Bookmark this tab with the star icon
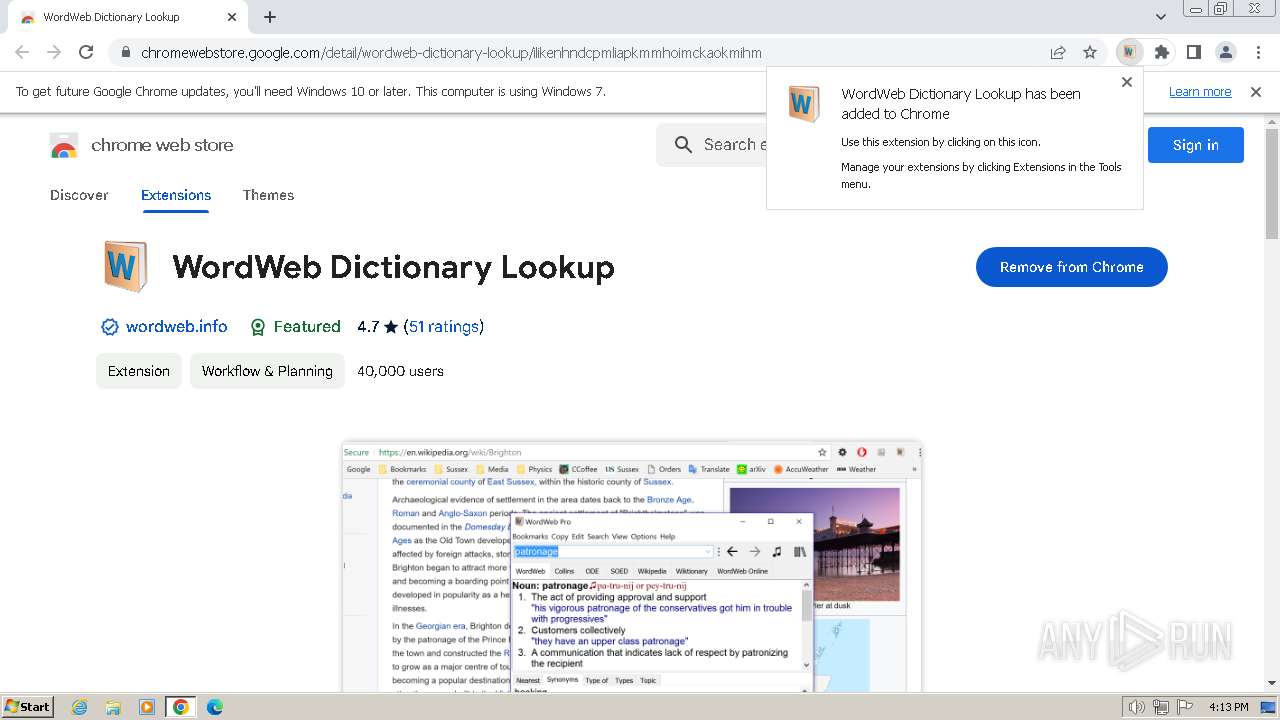The width and height of the screenshot is (1280, 720). pos(1090,52)
